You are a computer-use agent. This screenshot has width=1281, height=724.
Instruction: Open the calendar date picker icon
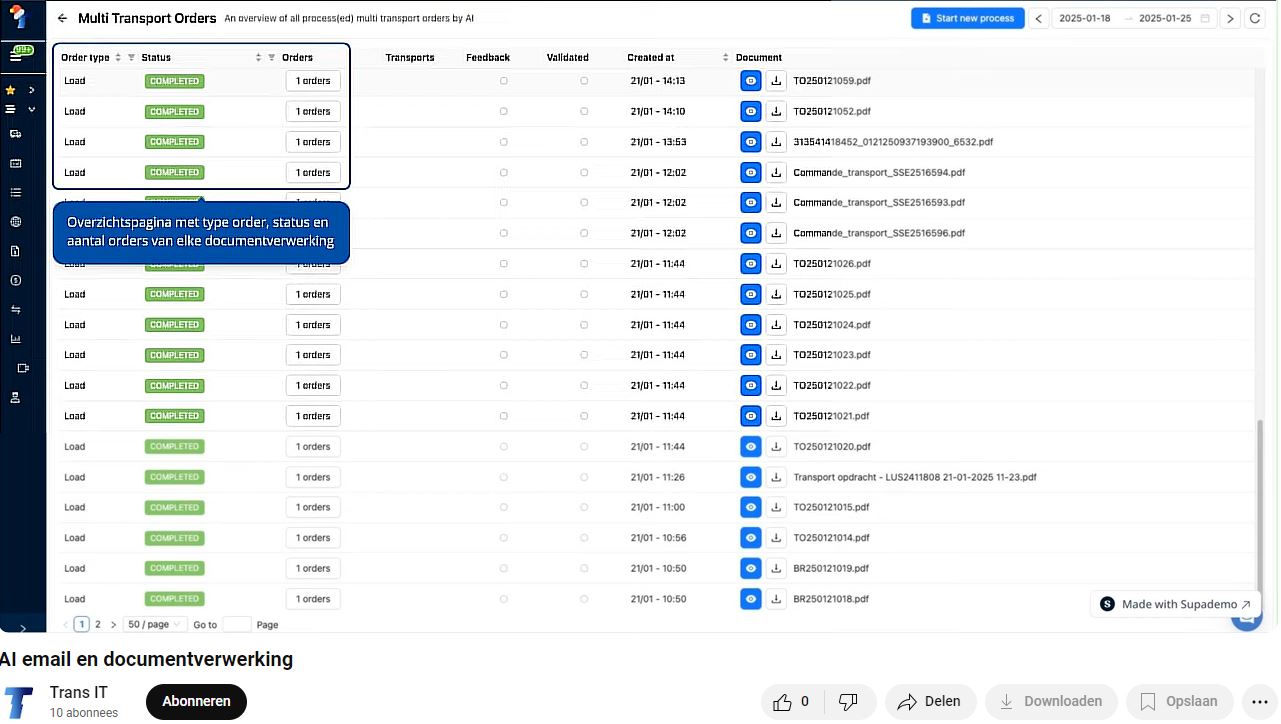tap(1205, 18)
